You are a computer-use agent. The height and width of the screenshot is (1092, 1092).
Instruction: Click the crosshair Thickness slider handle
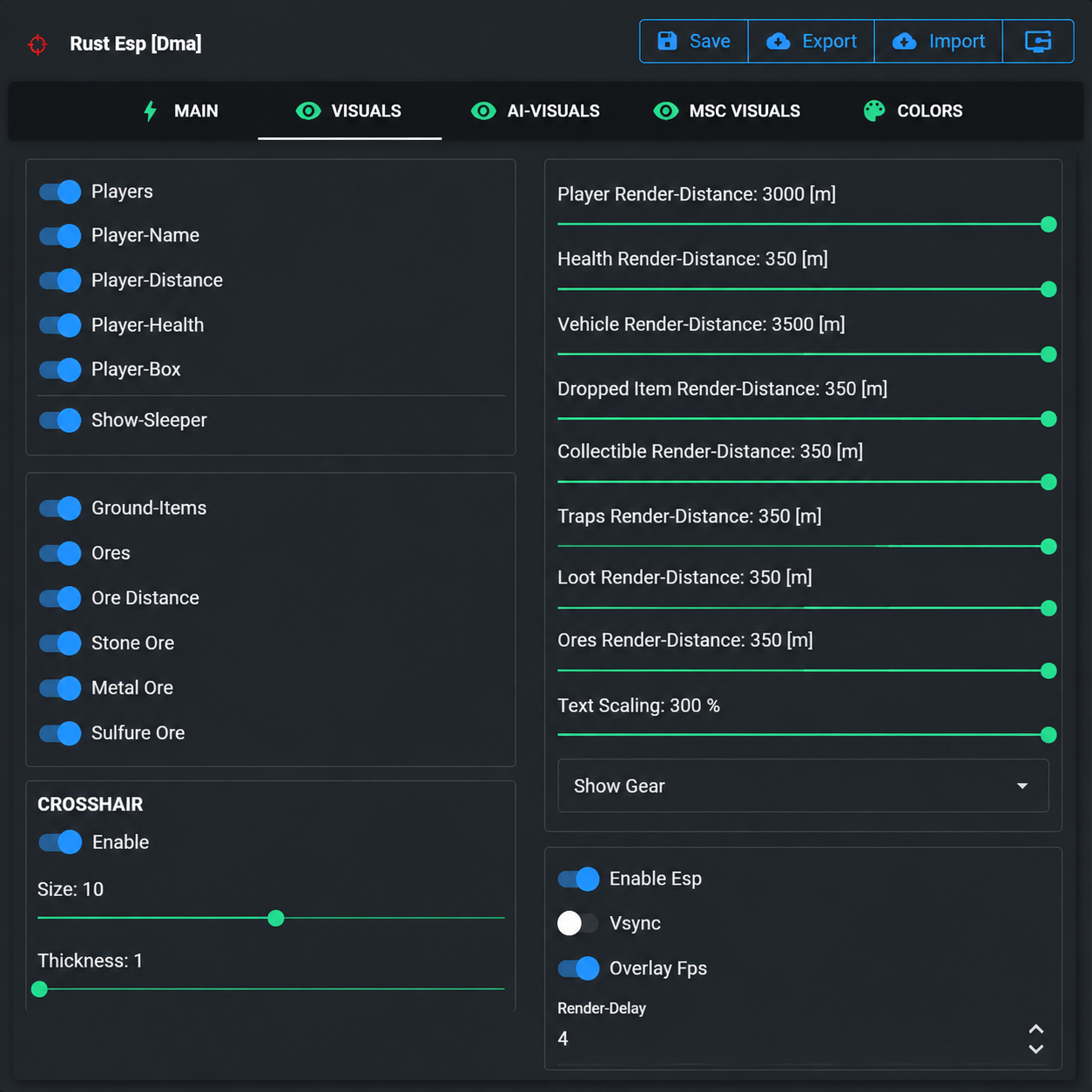[39, 989]
